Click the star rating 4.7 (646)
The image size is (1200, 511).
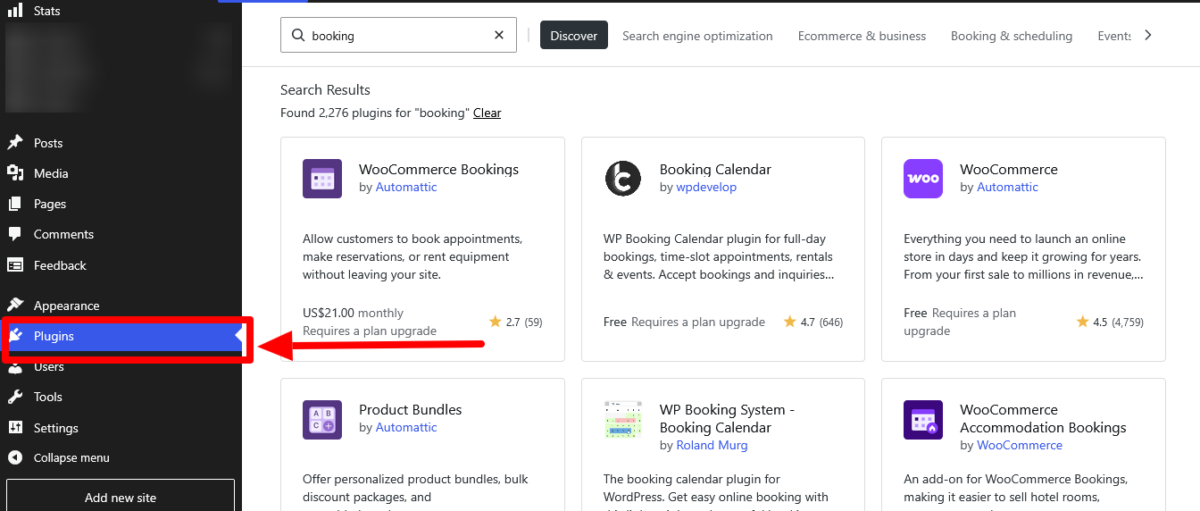coord(813,322)
